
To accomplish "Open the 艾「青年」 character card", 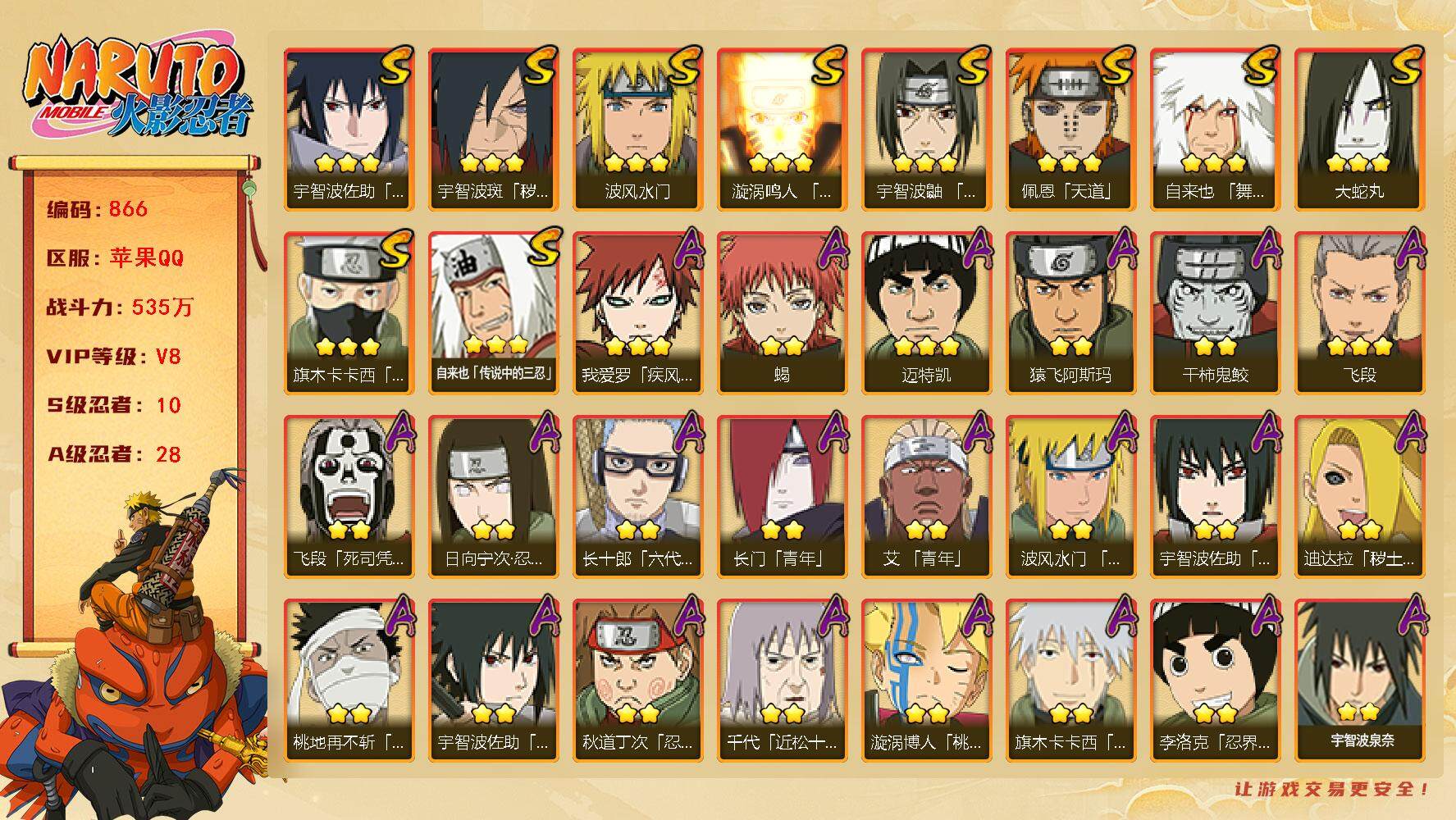I will (x=926, y=497).
